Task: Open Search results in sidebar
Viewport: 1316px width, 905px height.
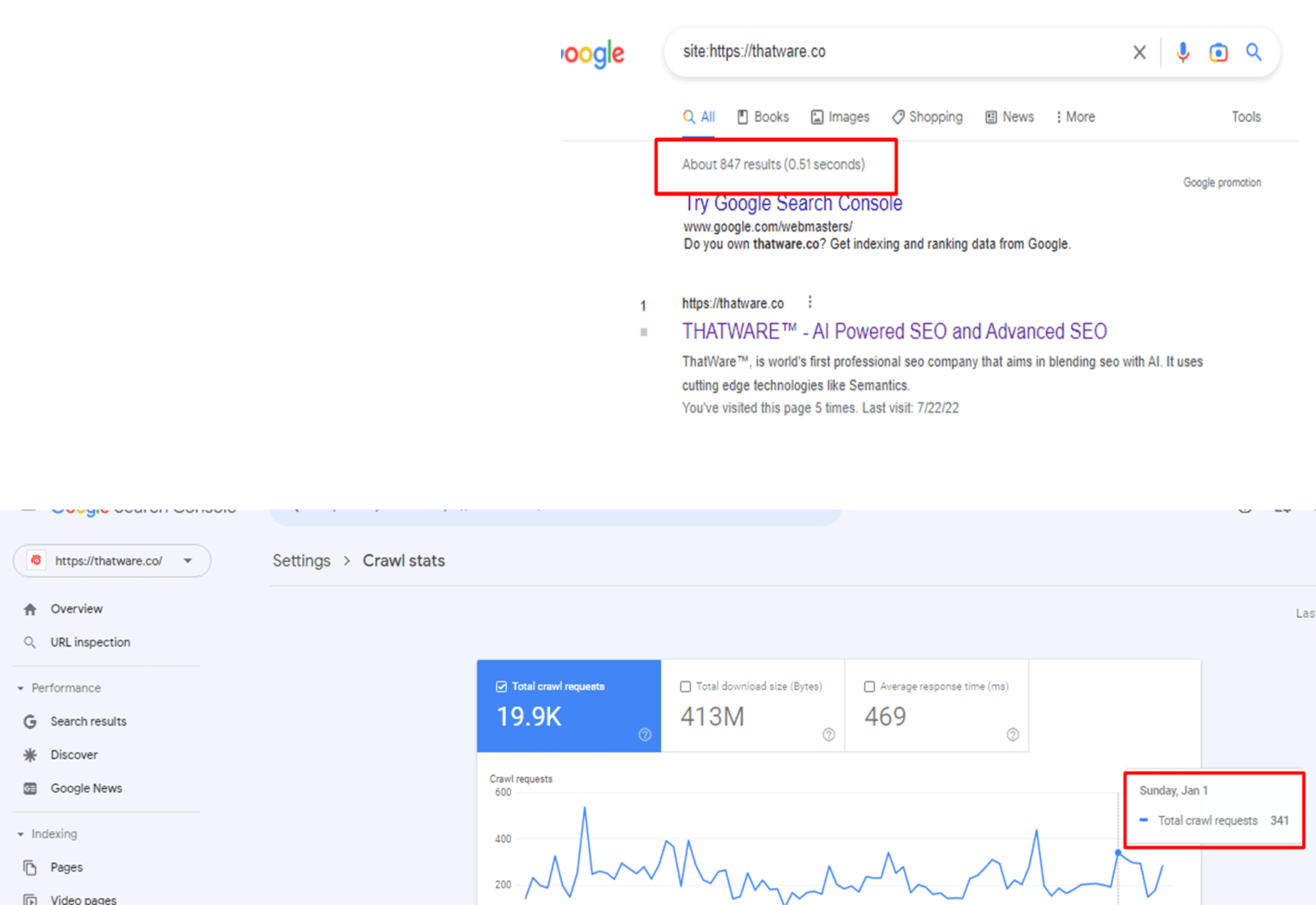Action: 88,722
